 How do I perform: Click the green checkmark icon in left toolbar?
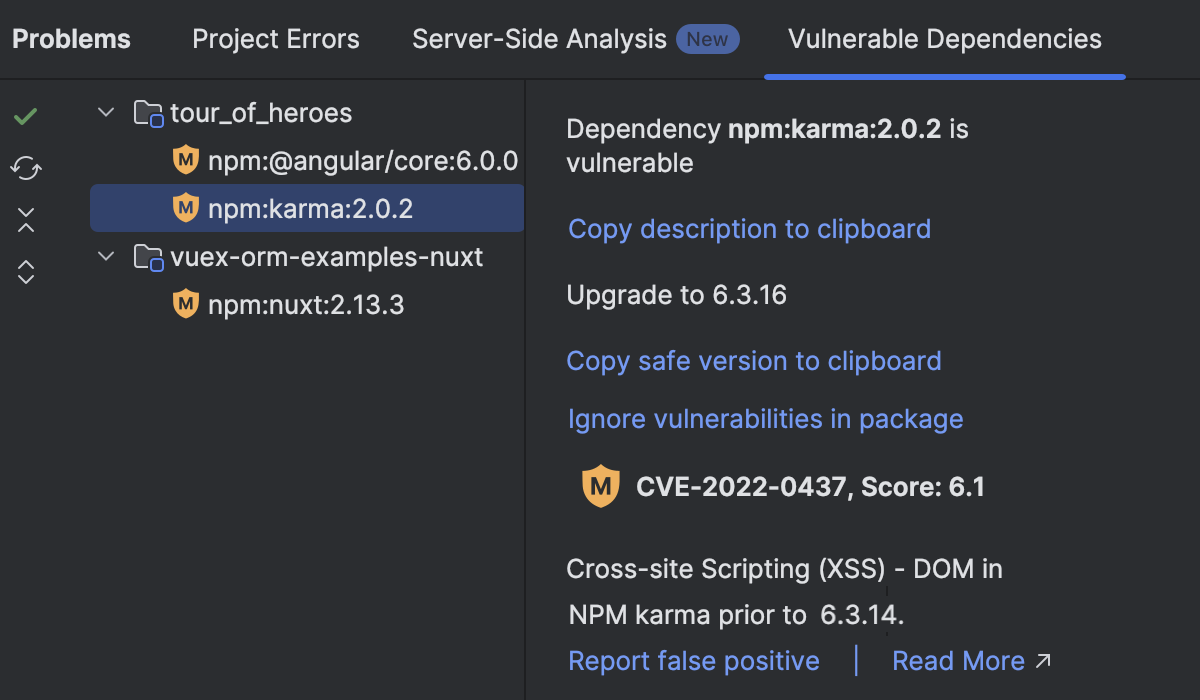tap(25, 115)
